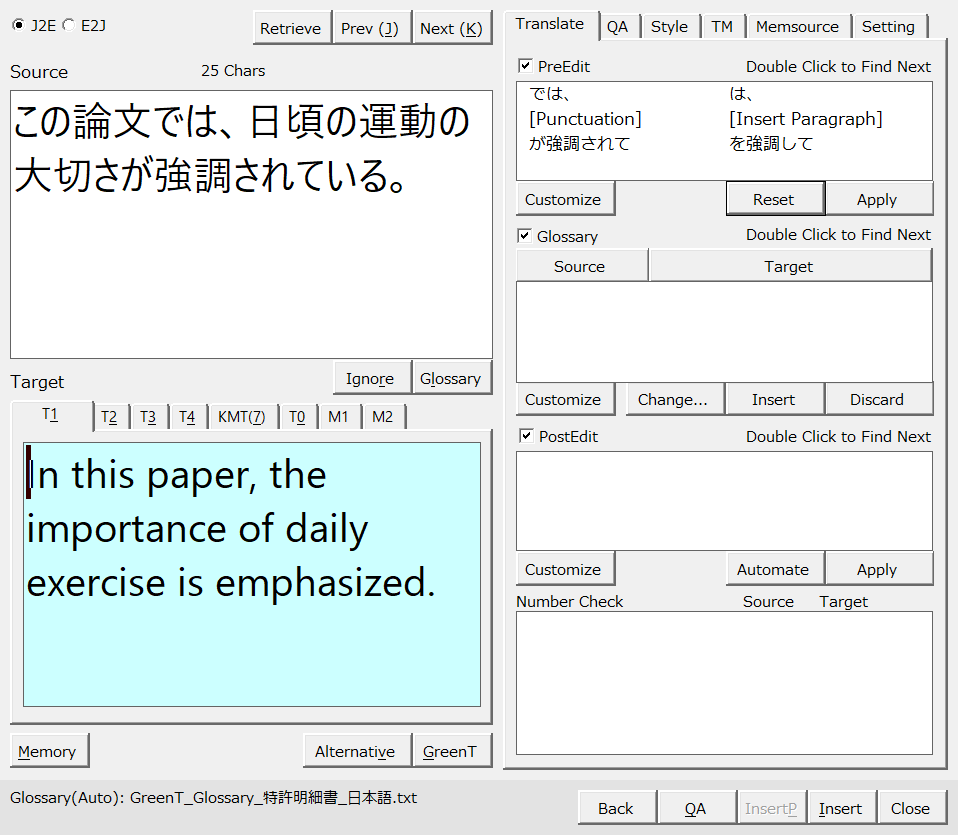Select the KMT(7) target tab
Viewport: 958px width, 835px height.
(241, 417)
